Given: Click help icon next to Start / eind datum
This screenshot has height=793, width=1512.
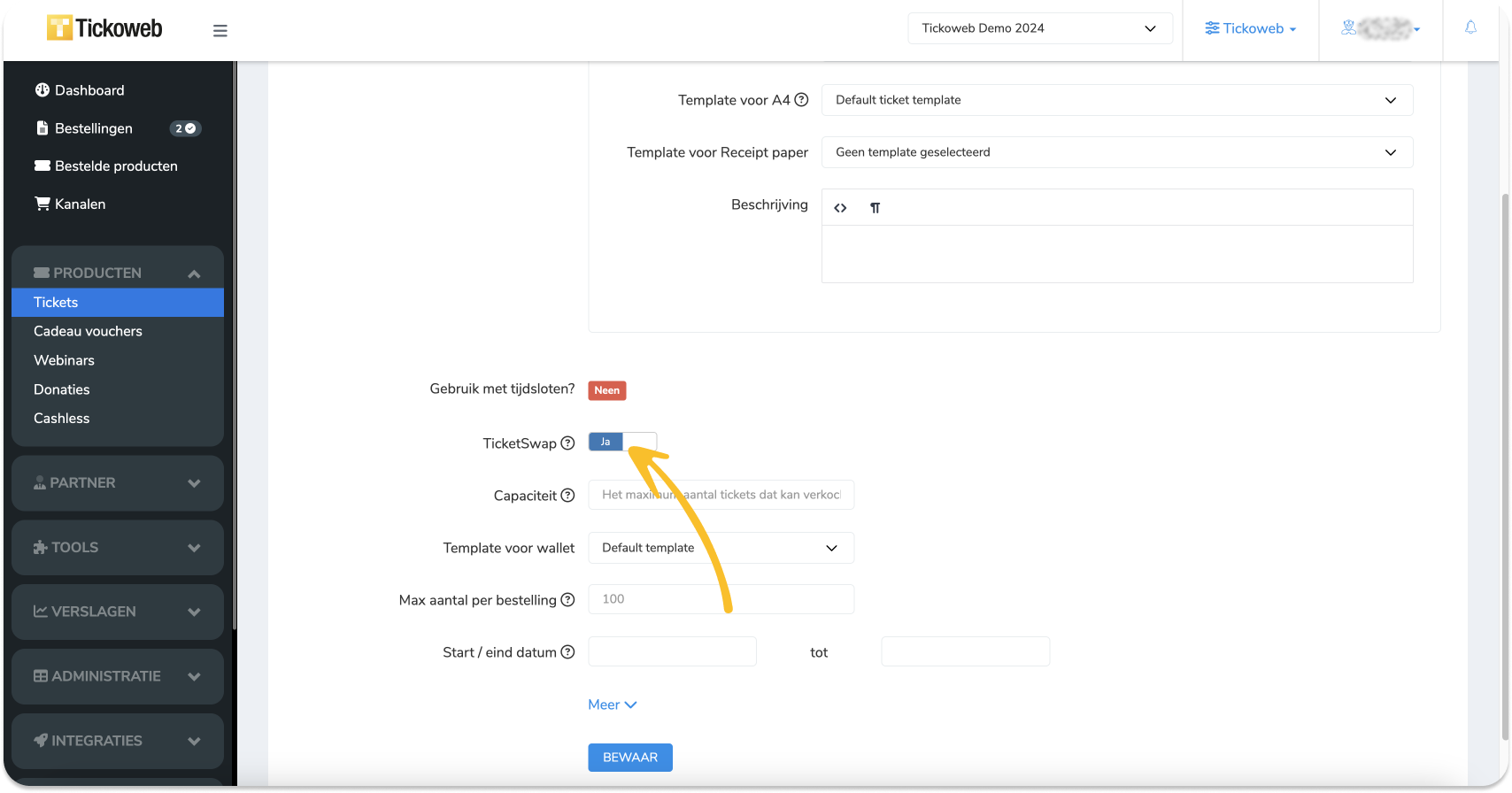Looking at the screenshot, I should [x=568, y=652].
